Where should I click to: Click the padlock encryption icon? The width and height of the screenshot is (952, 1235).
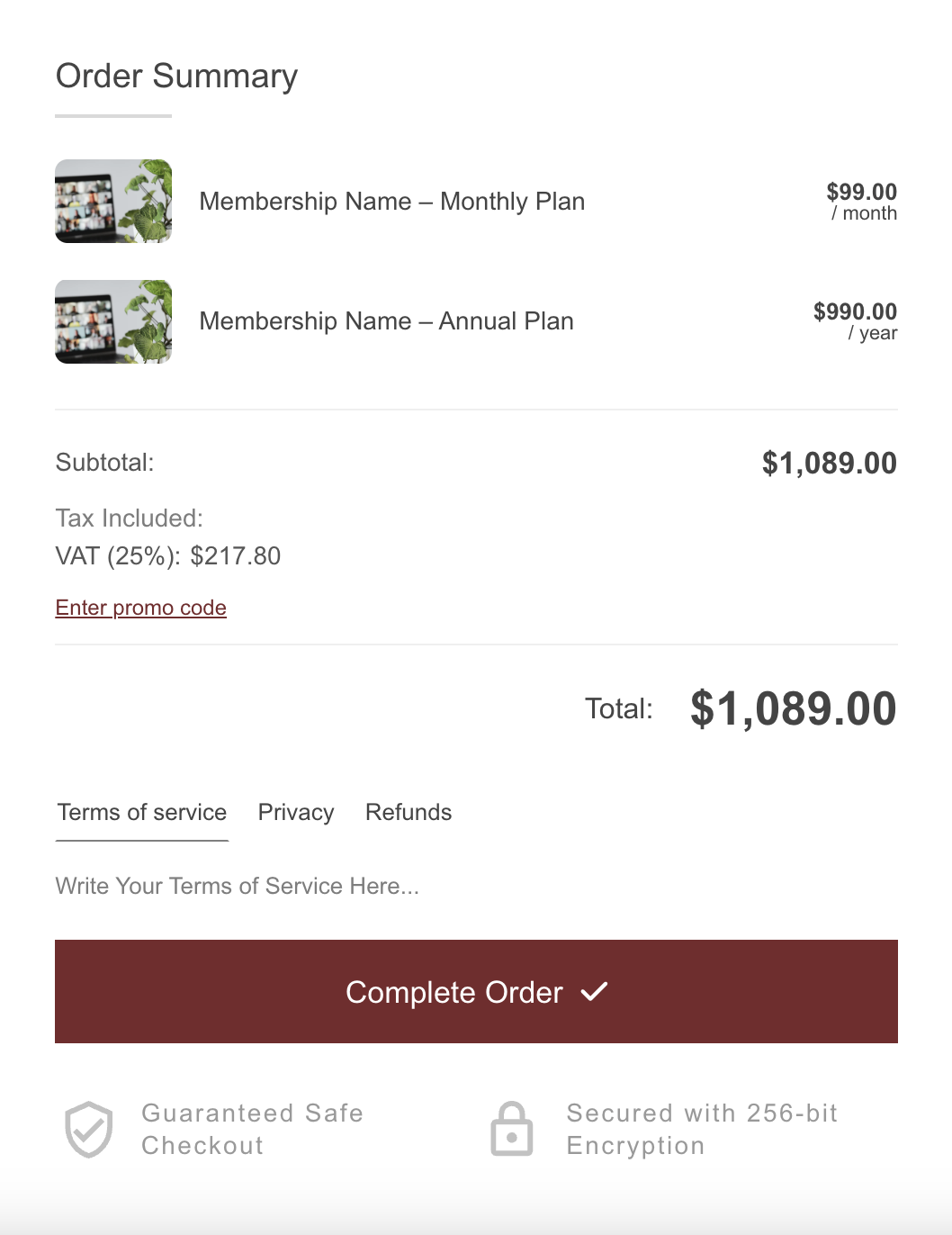(x=512, y=1129)
